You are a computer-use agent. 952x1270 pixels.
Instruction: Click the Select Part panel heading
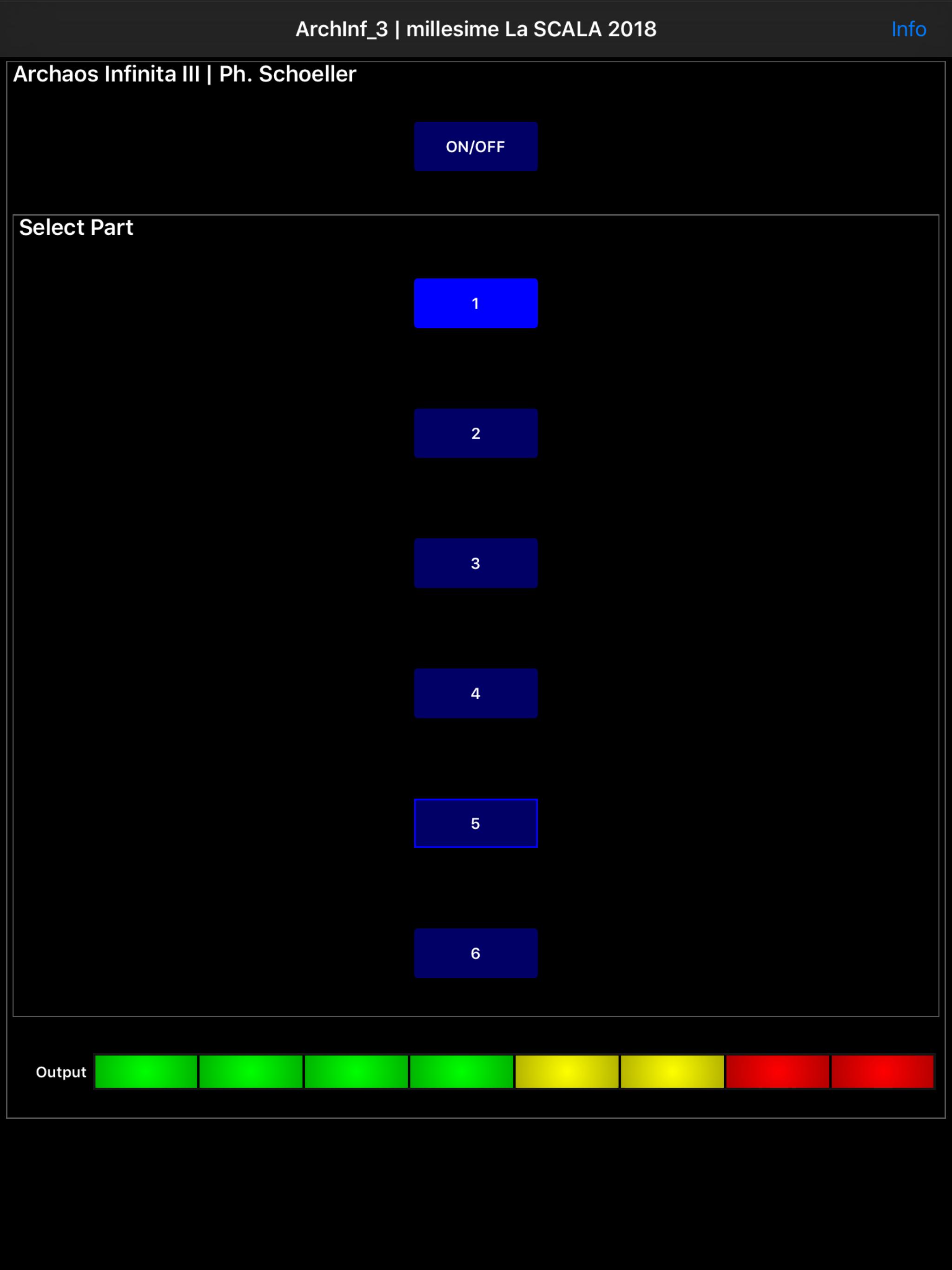(76, 227)
